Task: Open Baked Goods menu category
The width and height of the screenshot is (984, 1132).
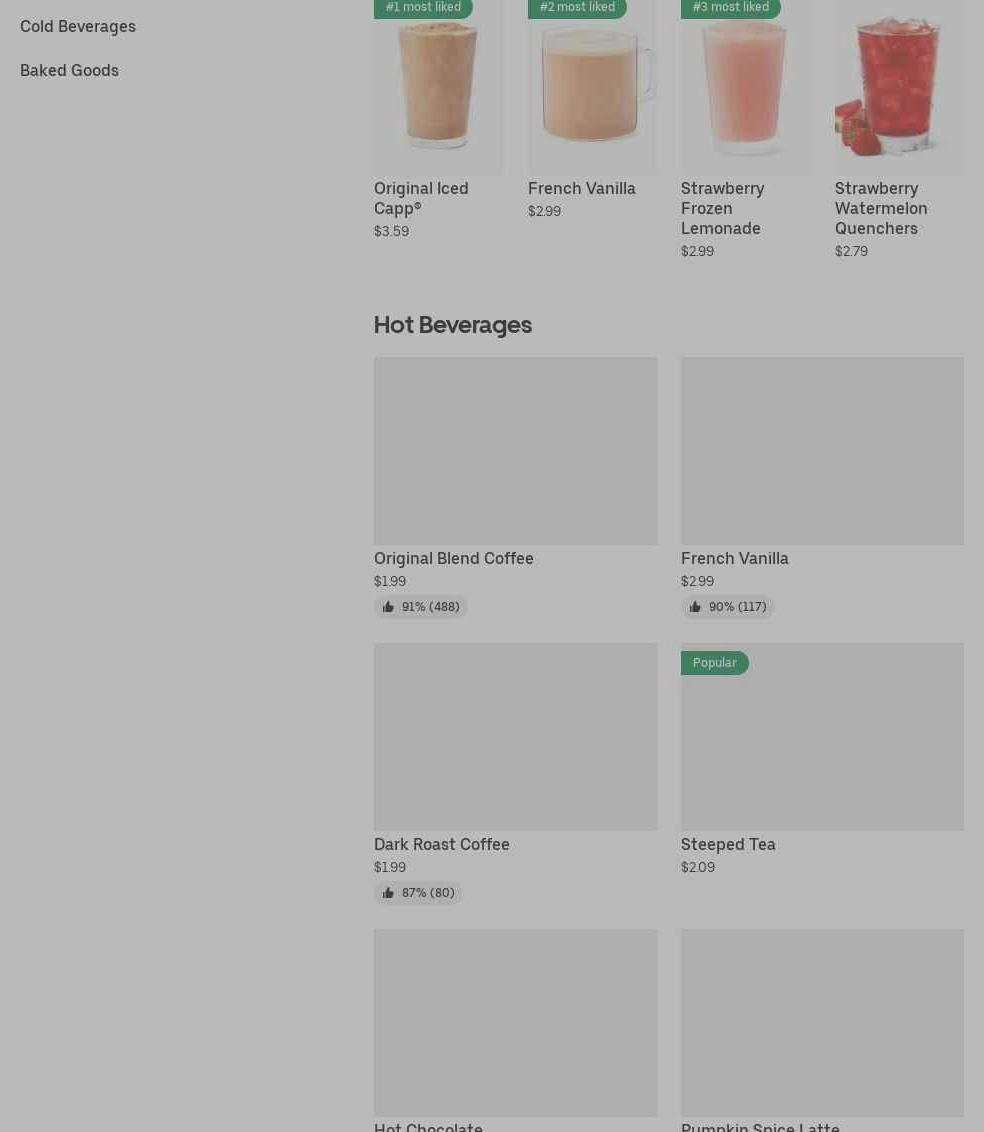Action: pos(69,70)
